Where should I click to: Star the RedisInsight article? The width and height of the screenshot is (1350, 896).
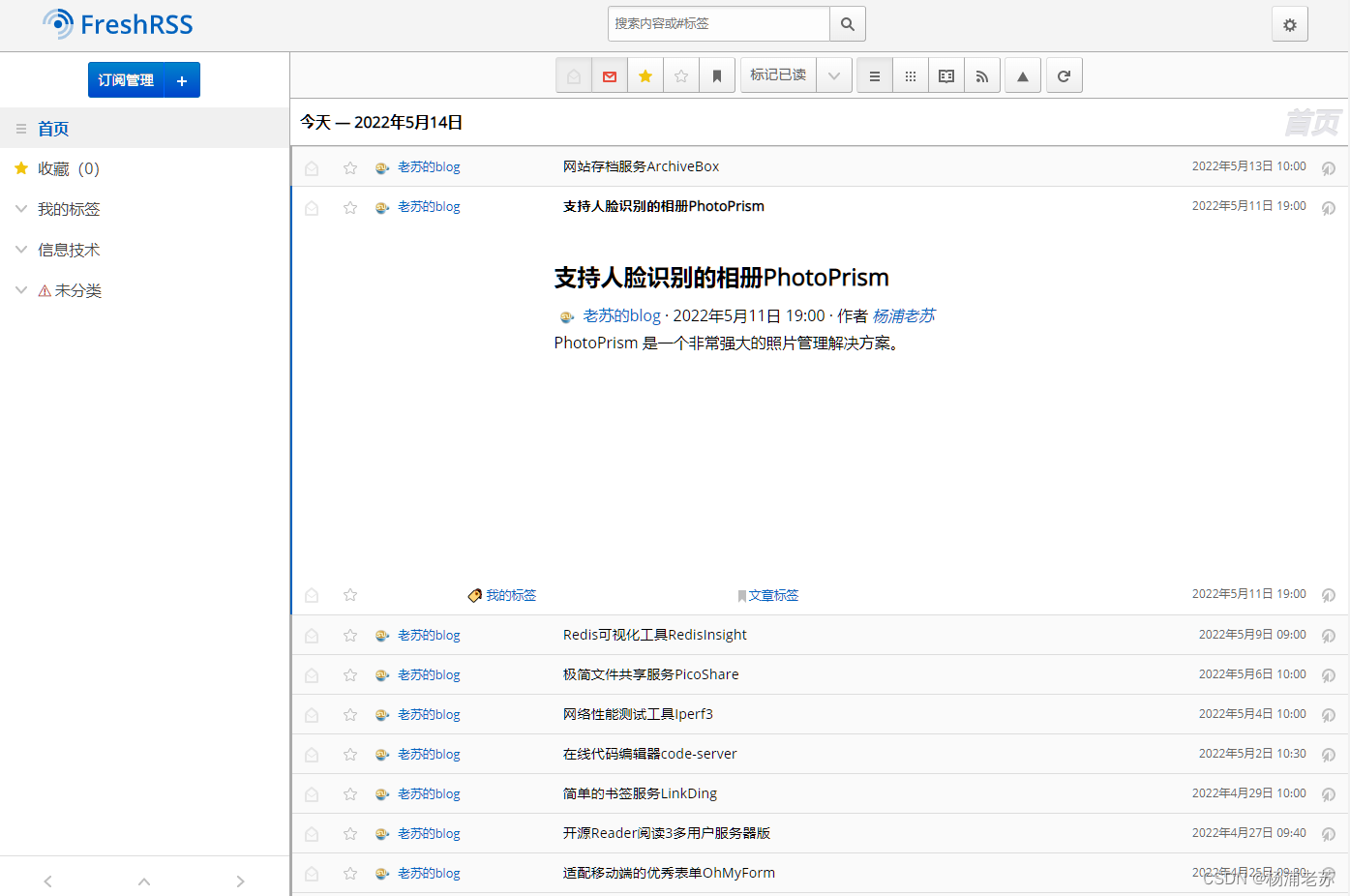click(350, 636)
